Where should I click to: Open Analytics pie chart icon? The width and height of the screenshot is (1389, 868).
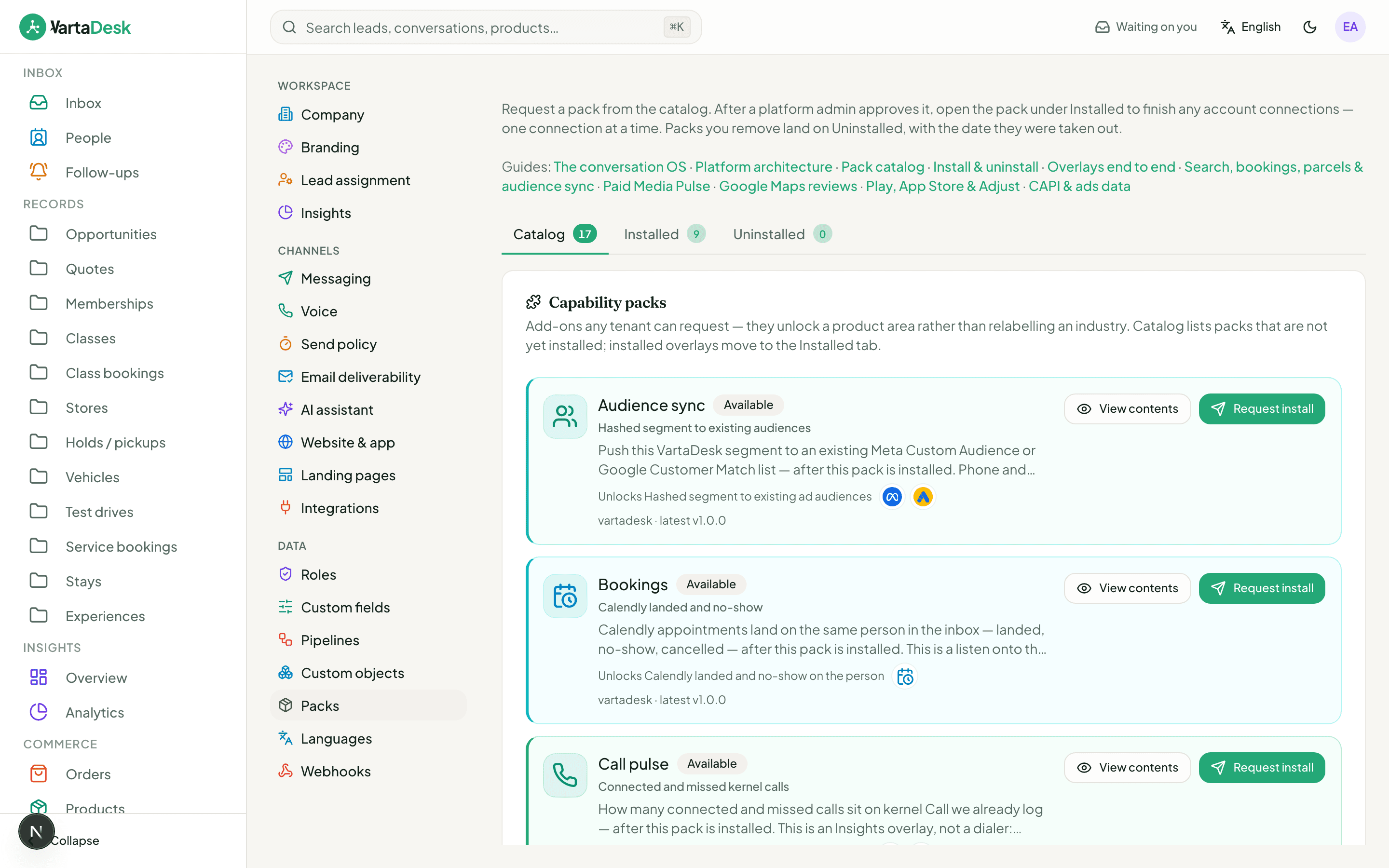click(39, 712)
